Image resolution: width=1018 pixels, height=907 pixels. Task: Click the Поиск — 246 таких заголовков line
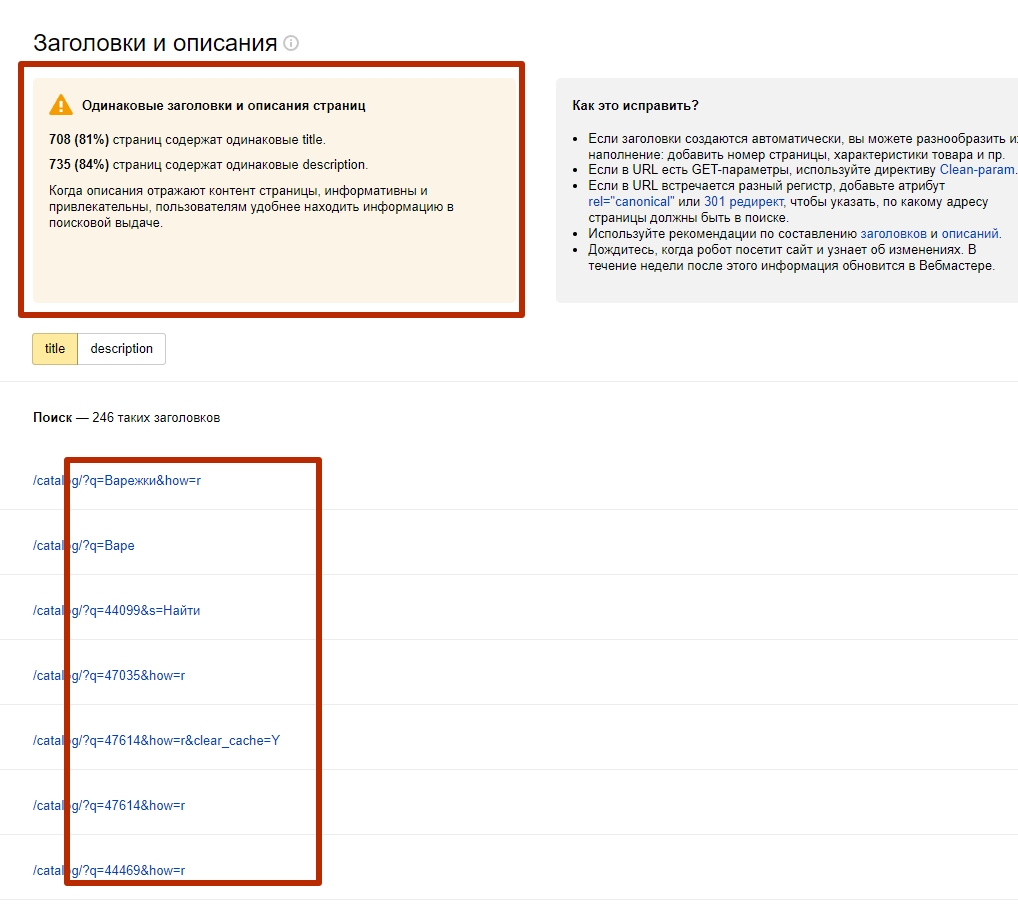point(127,417)
